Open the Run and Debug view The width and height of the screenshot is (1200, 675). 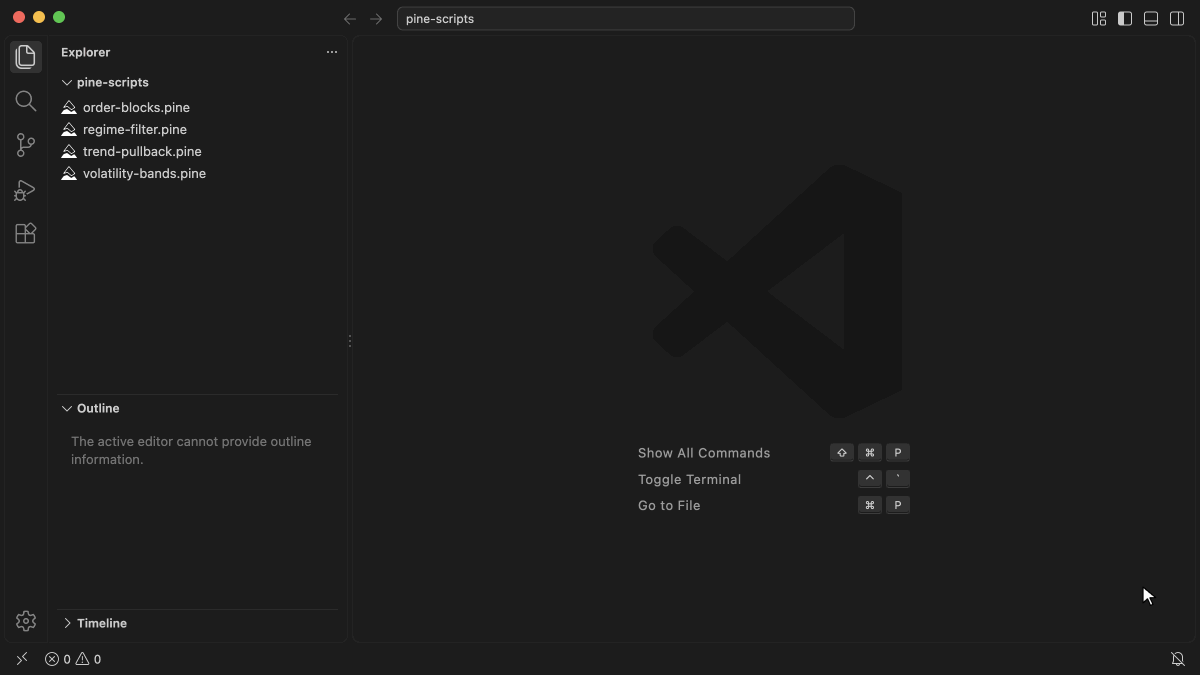(x=26, y=189)
